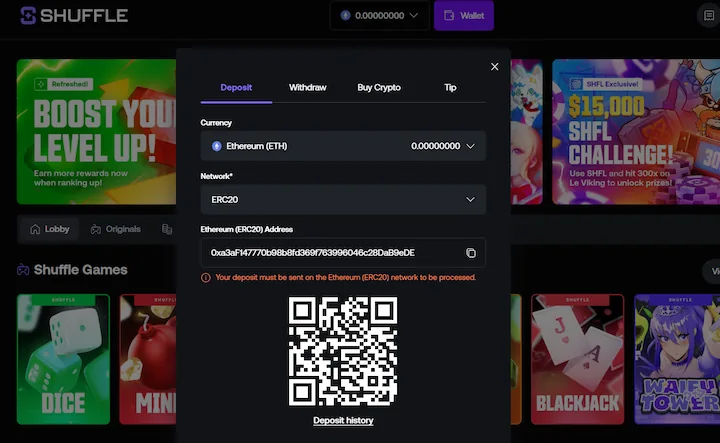Click the Ethereum address field

tap(330, 253)
